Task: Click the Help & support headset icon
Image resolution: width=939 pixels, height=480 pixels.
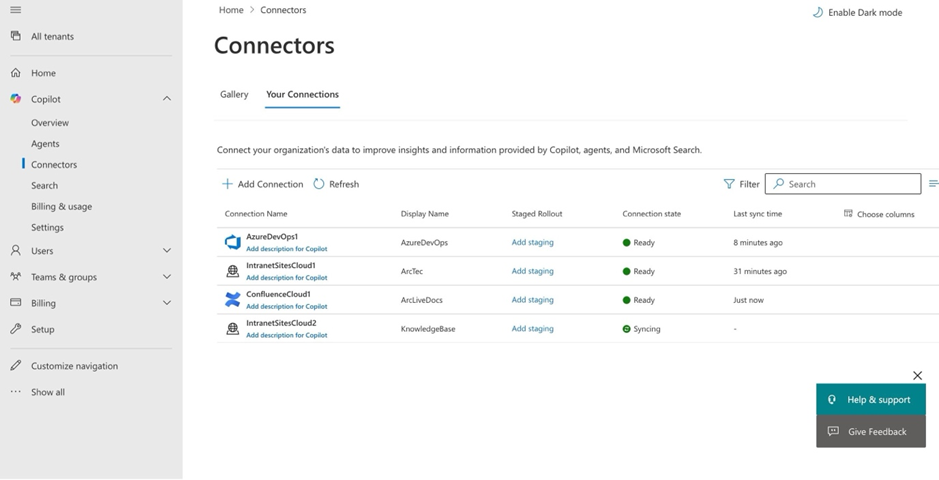Action: (832, 399)
